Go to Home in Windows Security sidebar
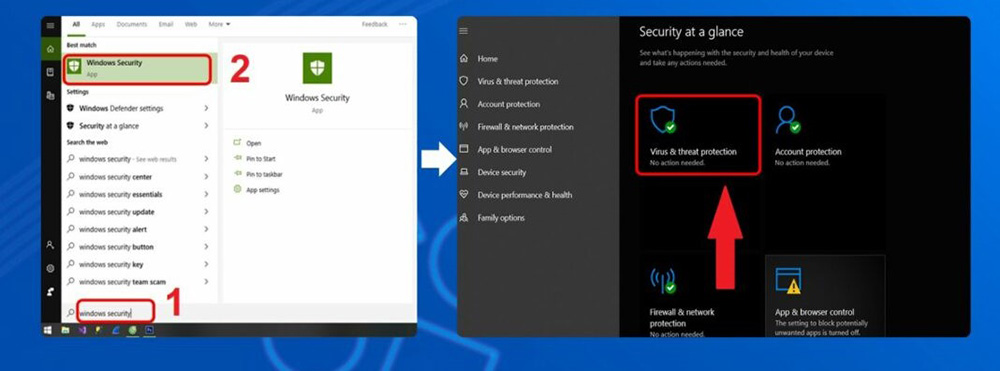The width and height of the screenshot is (1000, 371). pyautogui.click(x=487, y=59)
